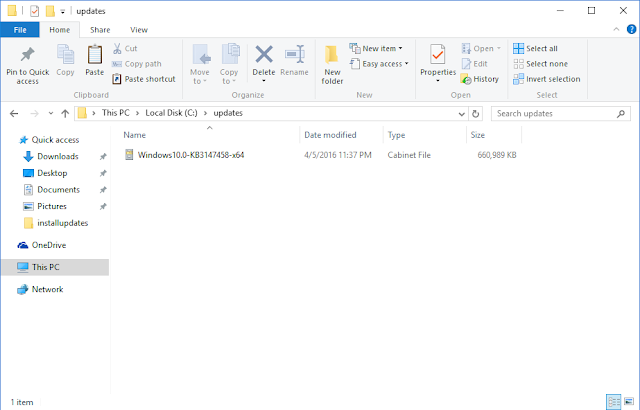This screenshot has width=640, height=410.
Task: Click the Search updates field
Action: 561,114
